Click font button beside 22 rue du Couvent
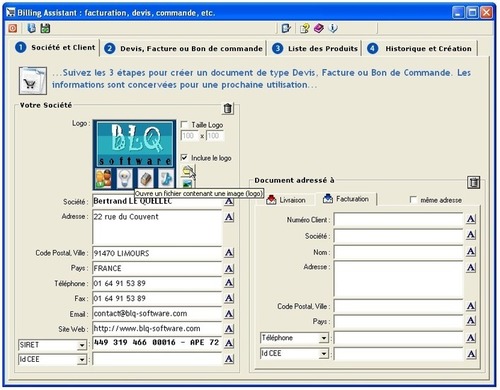500x390 pixels. [x=229, y=217]
